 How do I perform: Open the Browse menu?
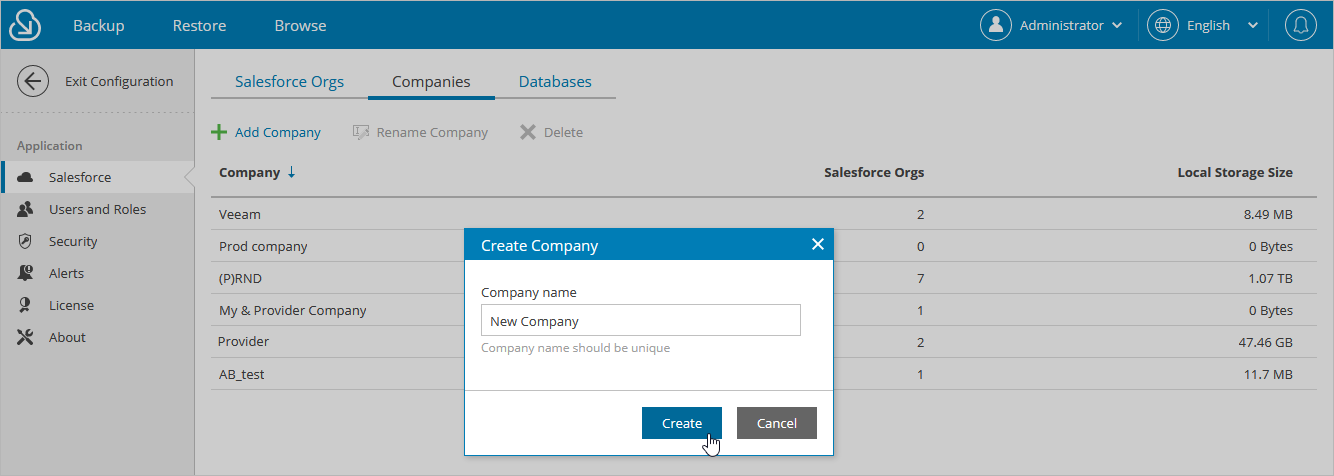pos(300,25)
